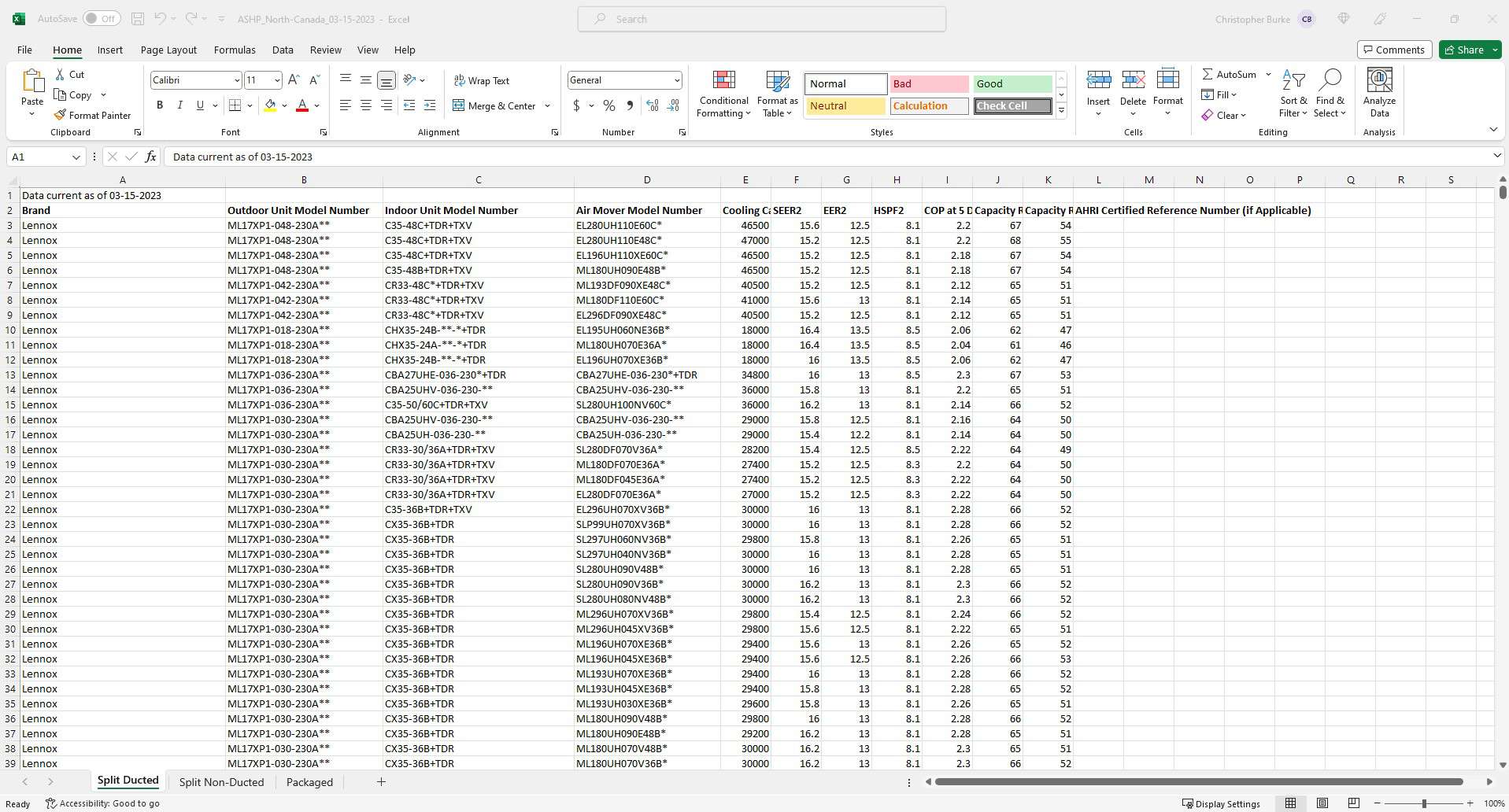Click the Format cells icon

click(x=1168, y=80)
